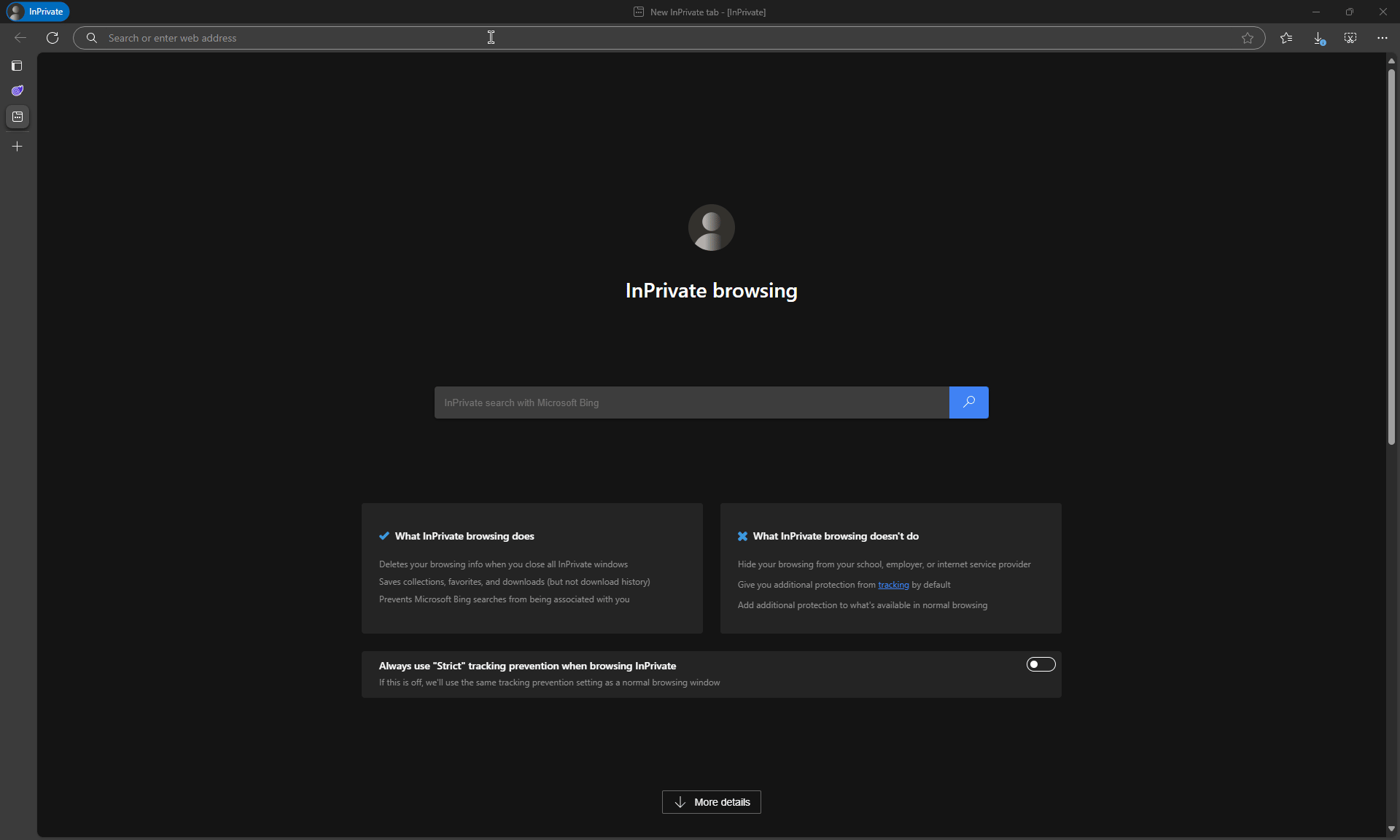
Task: Select the New InPrivate tab in sidebar
Action: 17,117
